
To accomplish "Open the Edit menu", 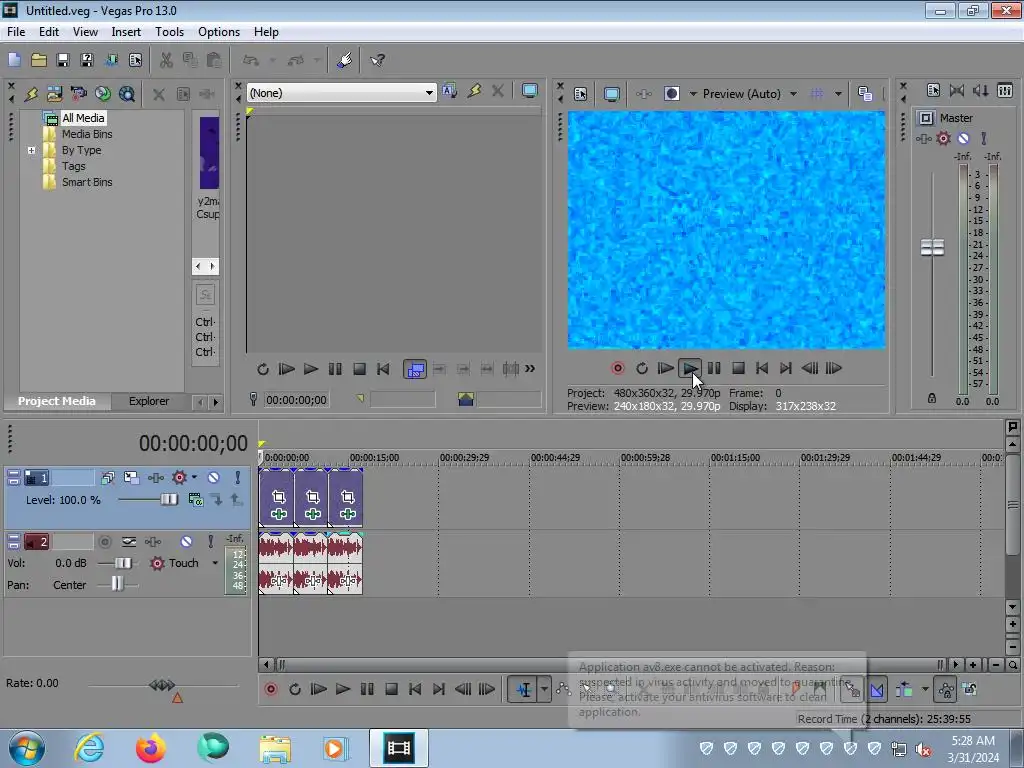I will (49, 32).
